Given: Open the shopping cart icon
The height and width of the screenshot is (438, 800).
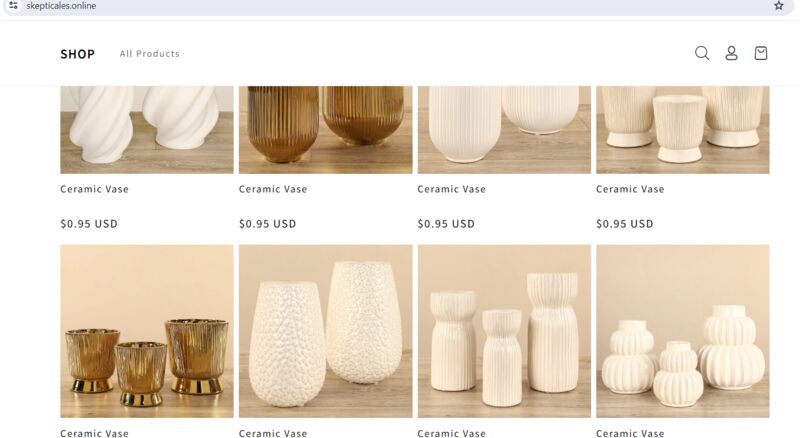Looking at the screenshot, I should coord(761,53).
